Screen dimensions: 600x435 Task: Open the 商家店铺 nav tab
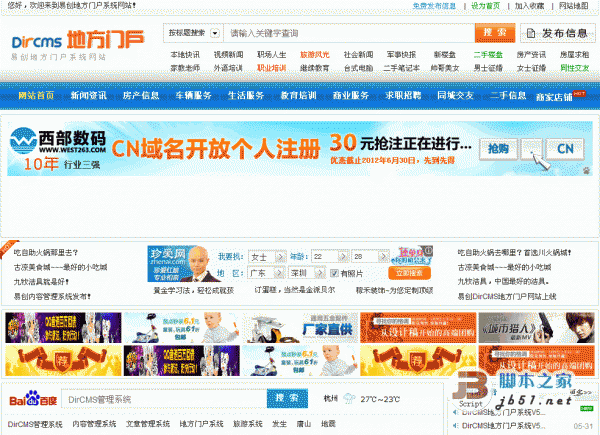click(554, 97)
